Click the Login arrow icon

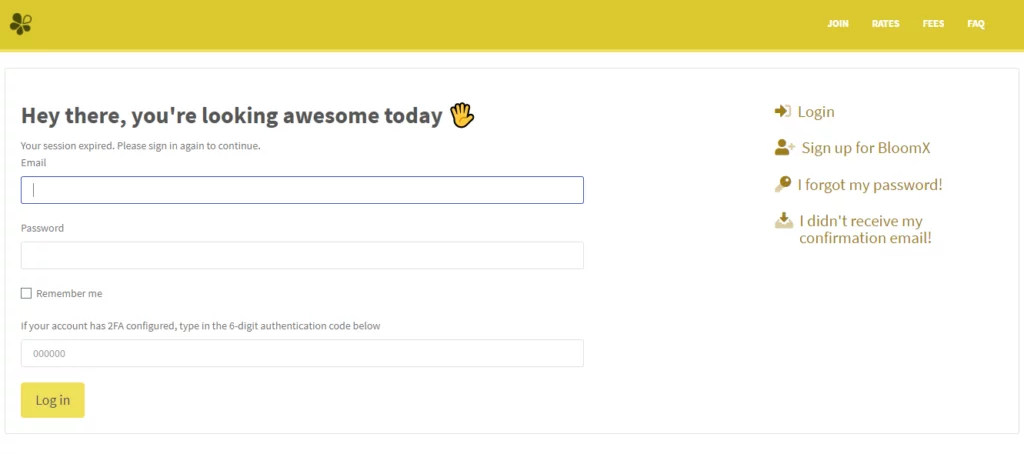782,111
